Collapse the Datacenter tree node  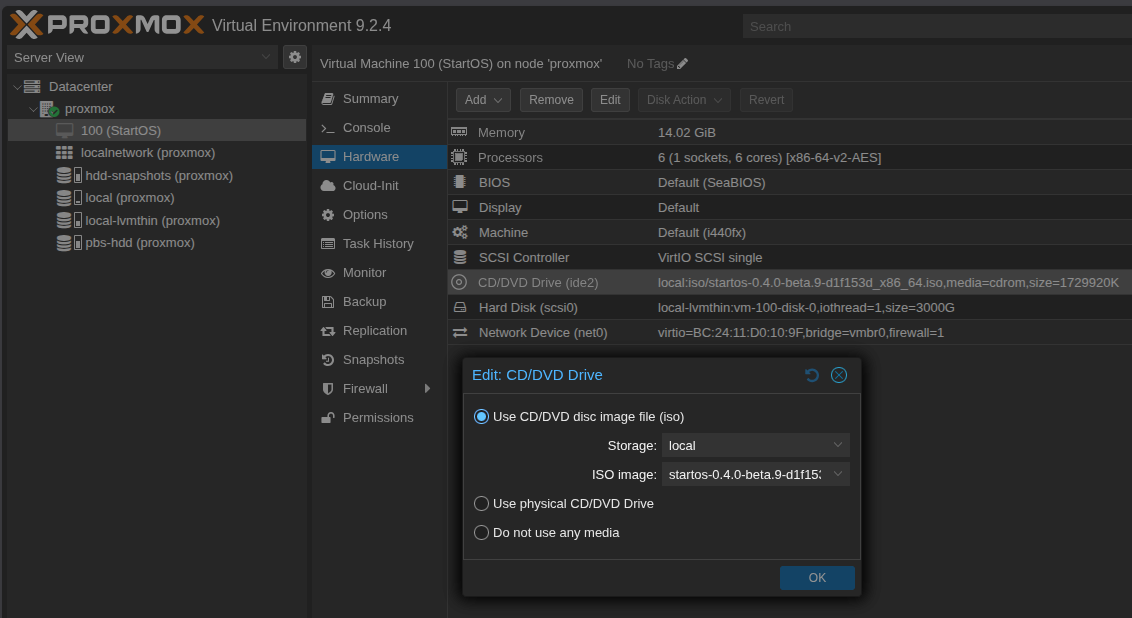click(17, 87)
